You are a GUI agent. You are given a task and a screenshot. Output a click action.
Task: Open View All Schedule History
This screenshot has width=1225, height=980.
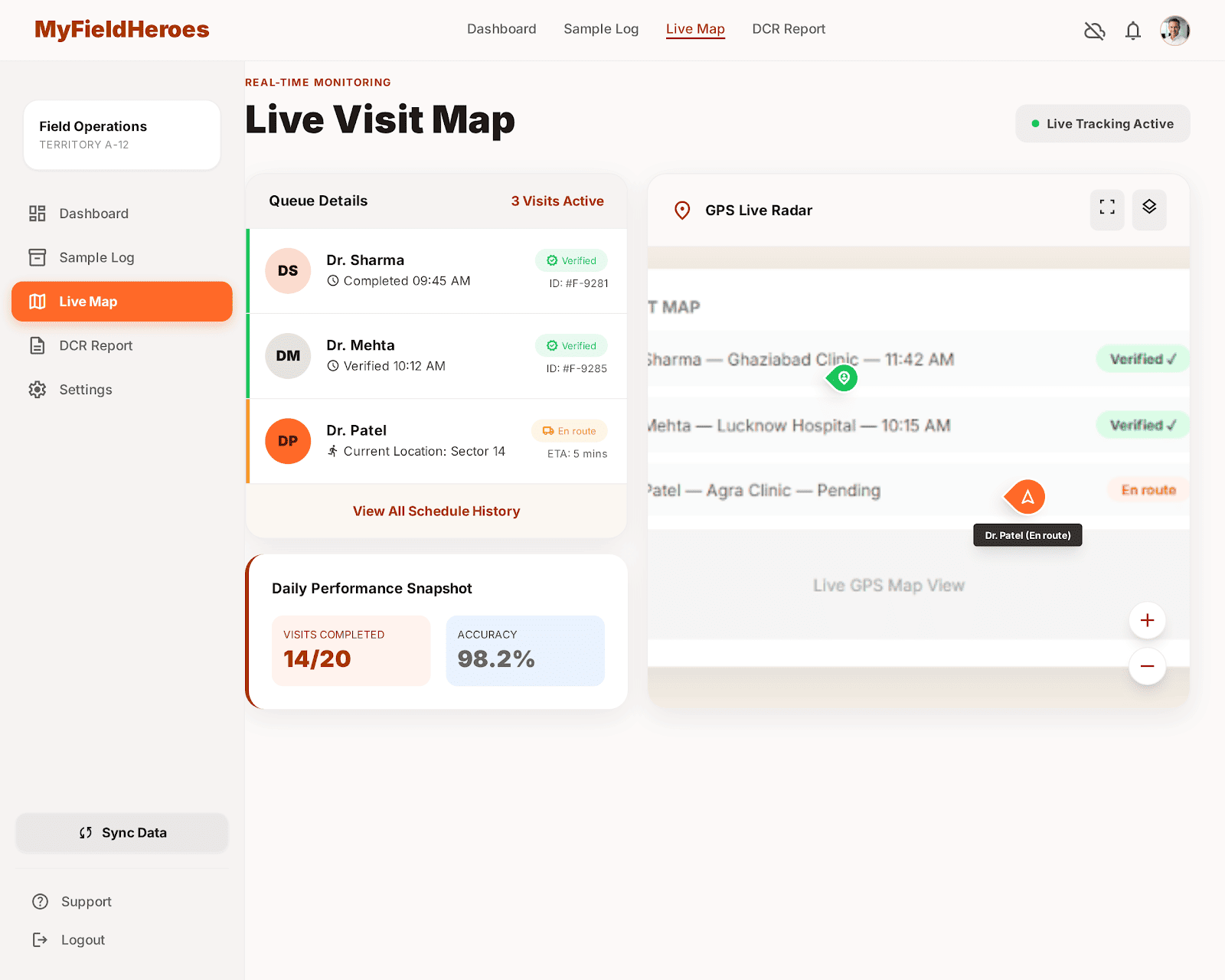coord(436,511)
